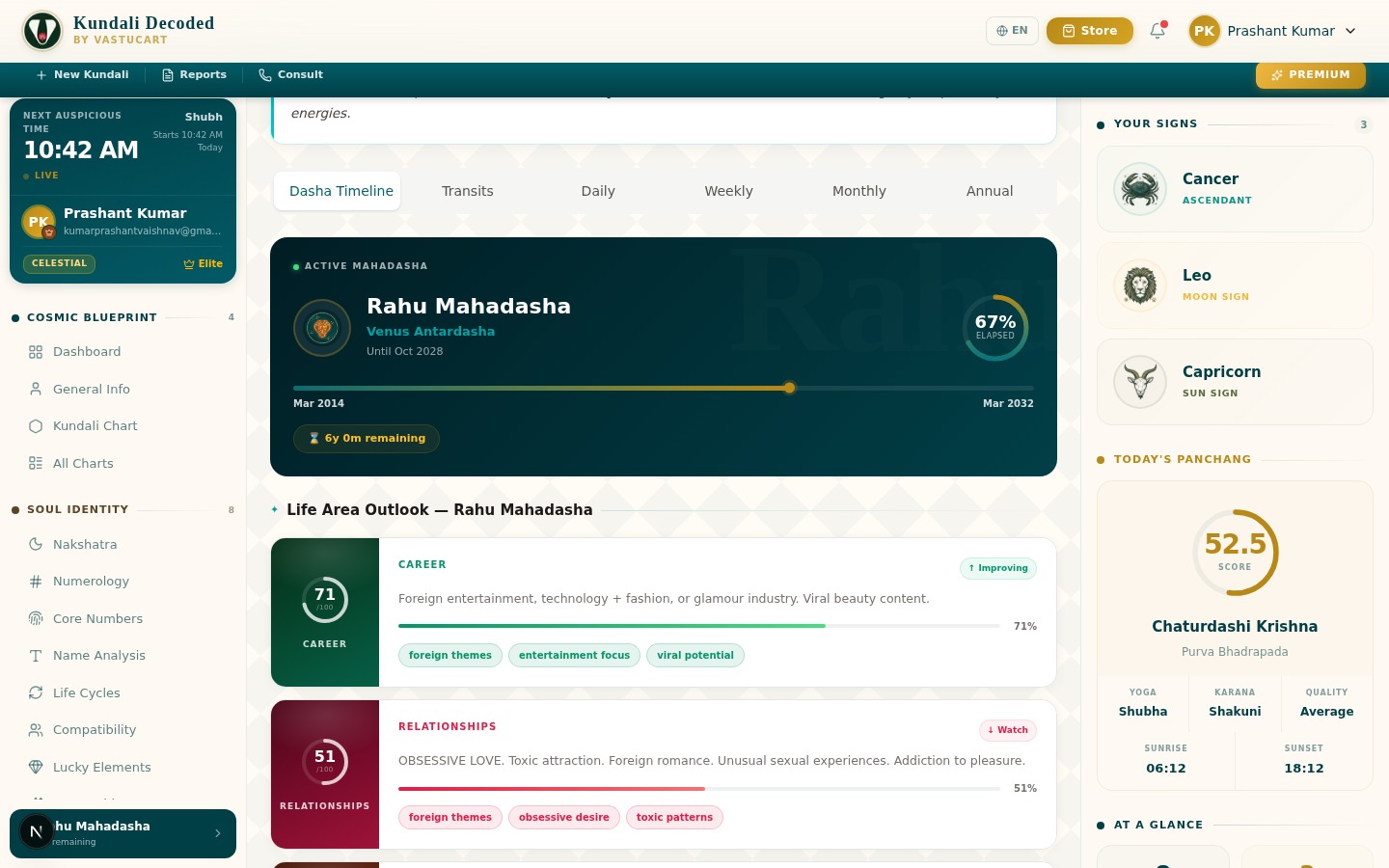Click the Mahadasha timeline progress marker
1389x868 pixels.
click(789, 388)
